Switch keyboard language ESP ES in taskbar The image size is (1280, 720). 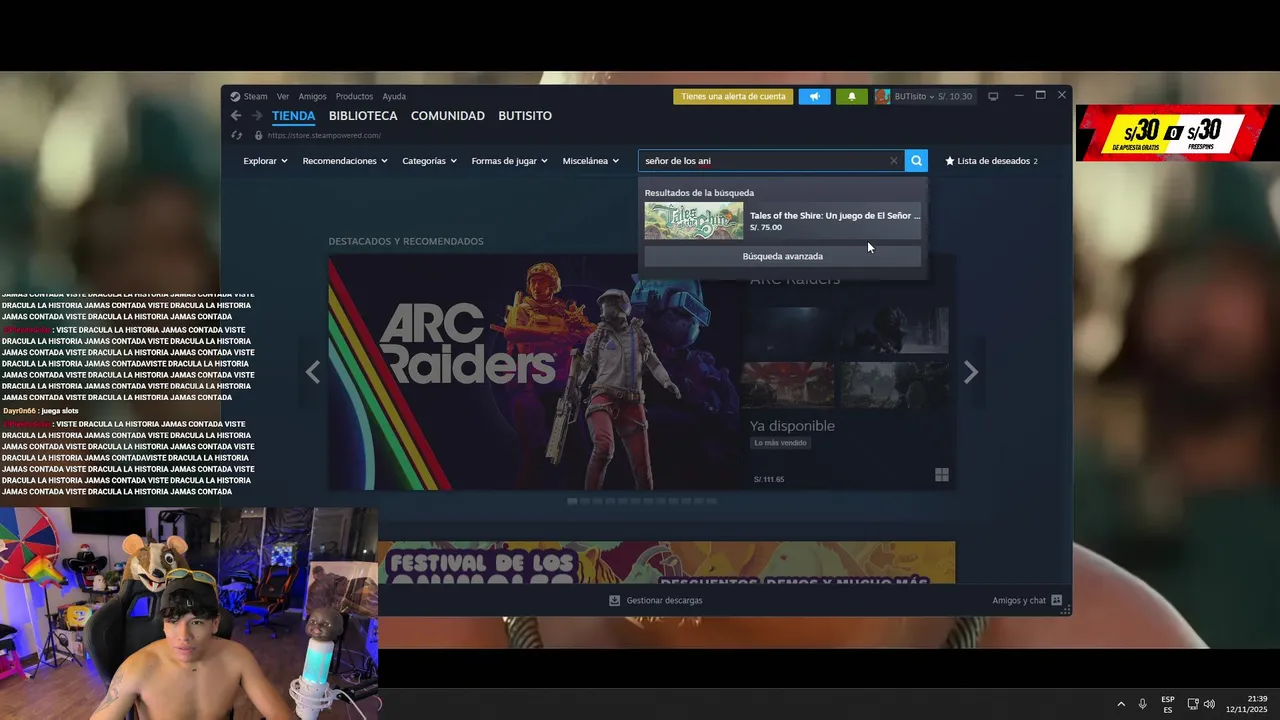coord(1168,704)
